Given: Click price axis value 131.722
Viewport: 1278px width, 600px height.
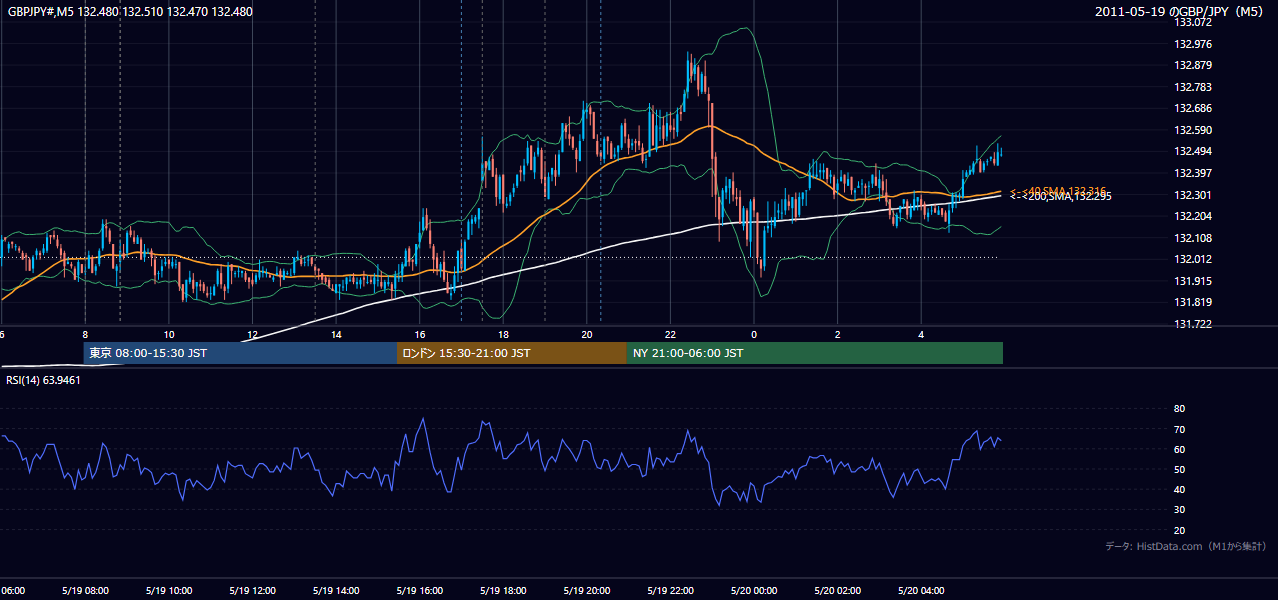Looking at the screenshot, I should click(1192, 324).
